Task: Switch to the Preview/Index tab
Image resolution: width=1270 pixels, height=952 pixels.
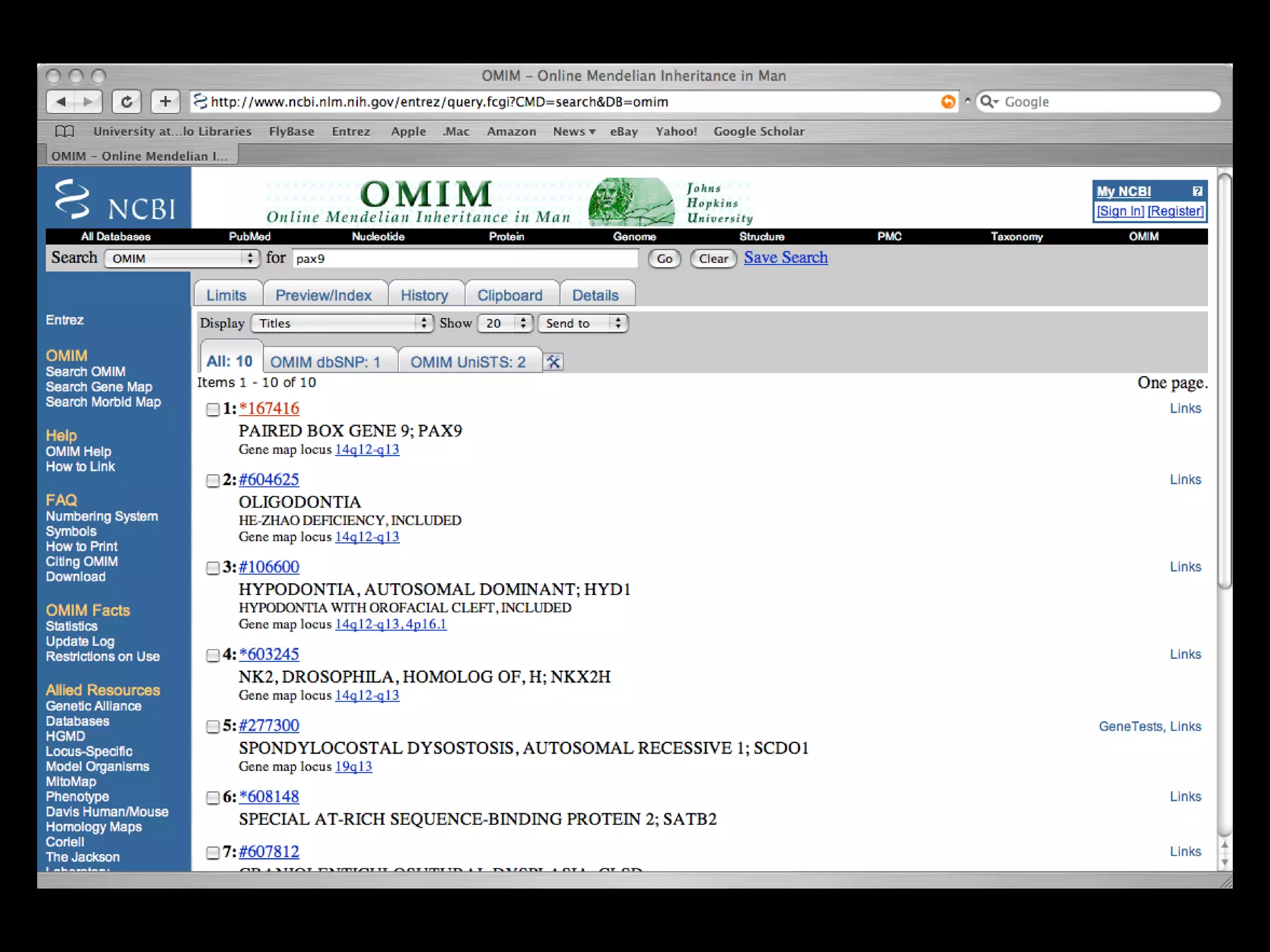Action: 323,295
